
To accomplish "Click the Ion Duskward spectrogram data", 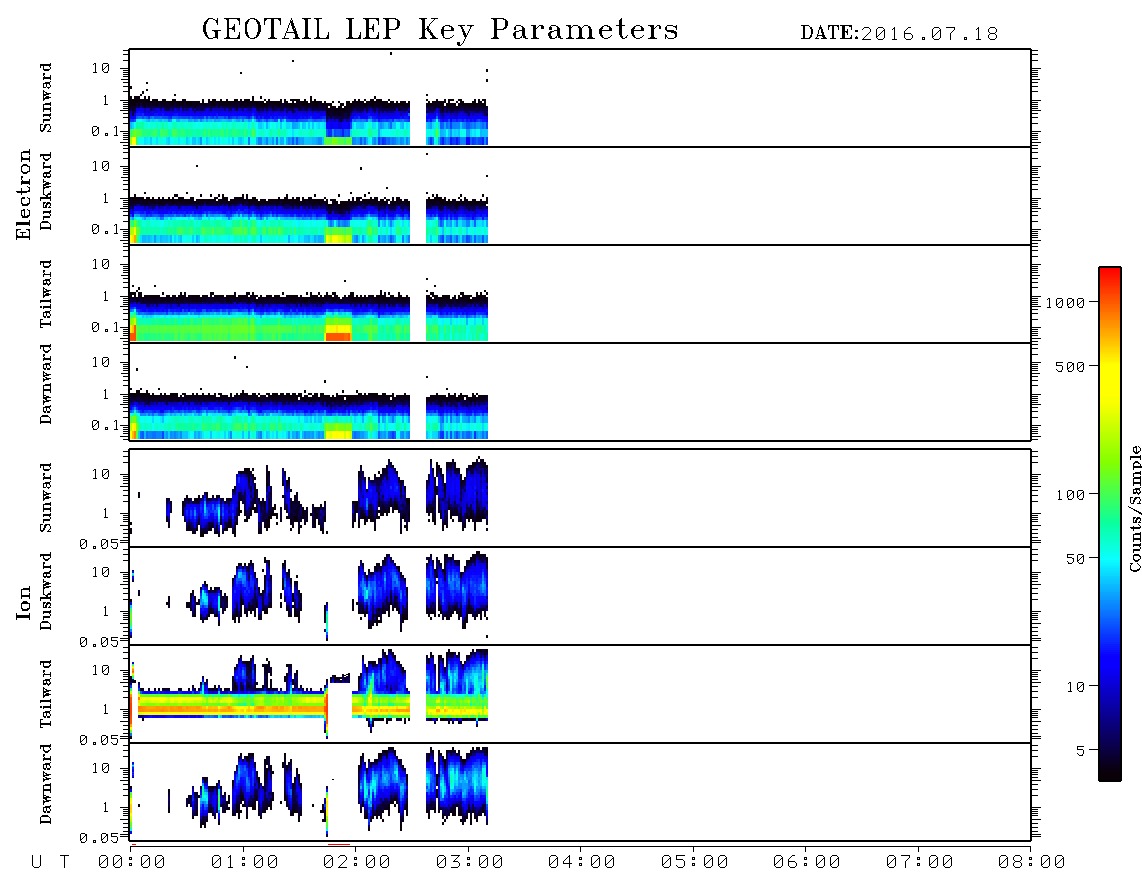I will coord(308,594).
